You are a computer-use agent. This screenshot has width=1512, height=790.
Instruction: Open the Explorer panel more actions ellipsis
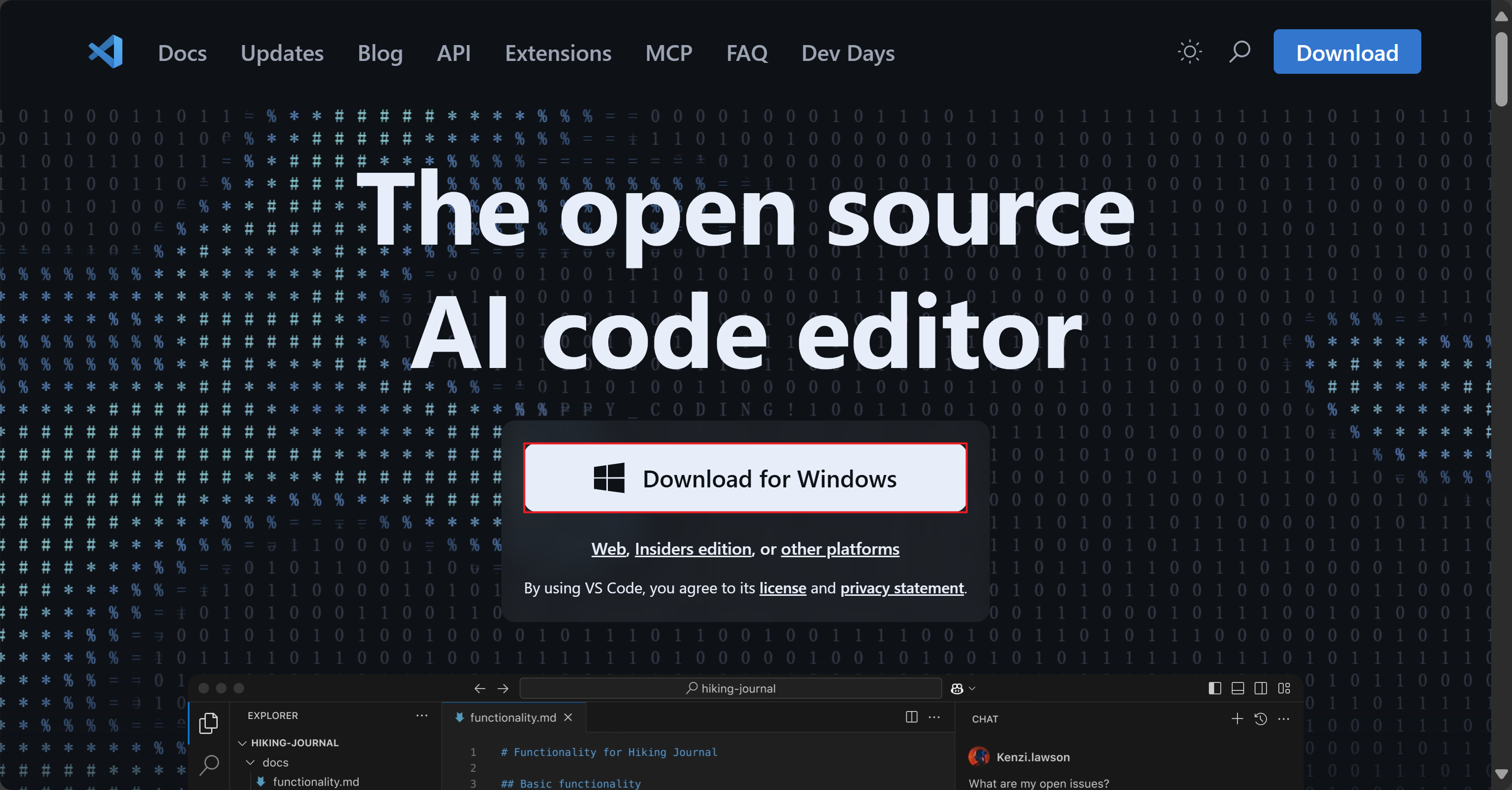click(422, 716)
